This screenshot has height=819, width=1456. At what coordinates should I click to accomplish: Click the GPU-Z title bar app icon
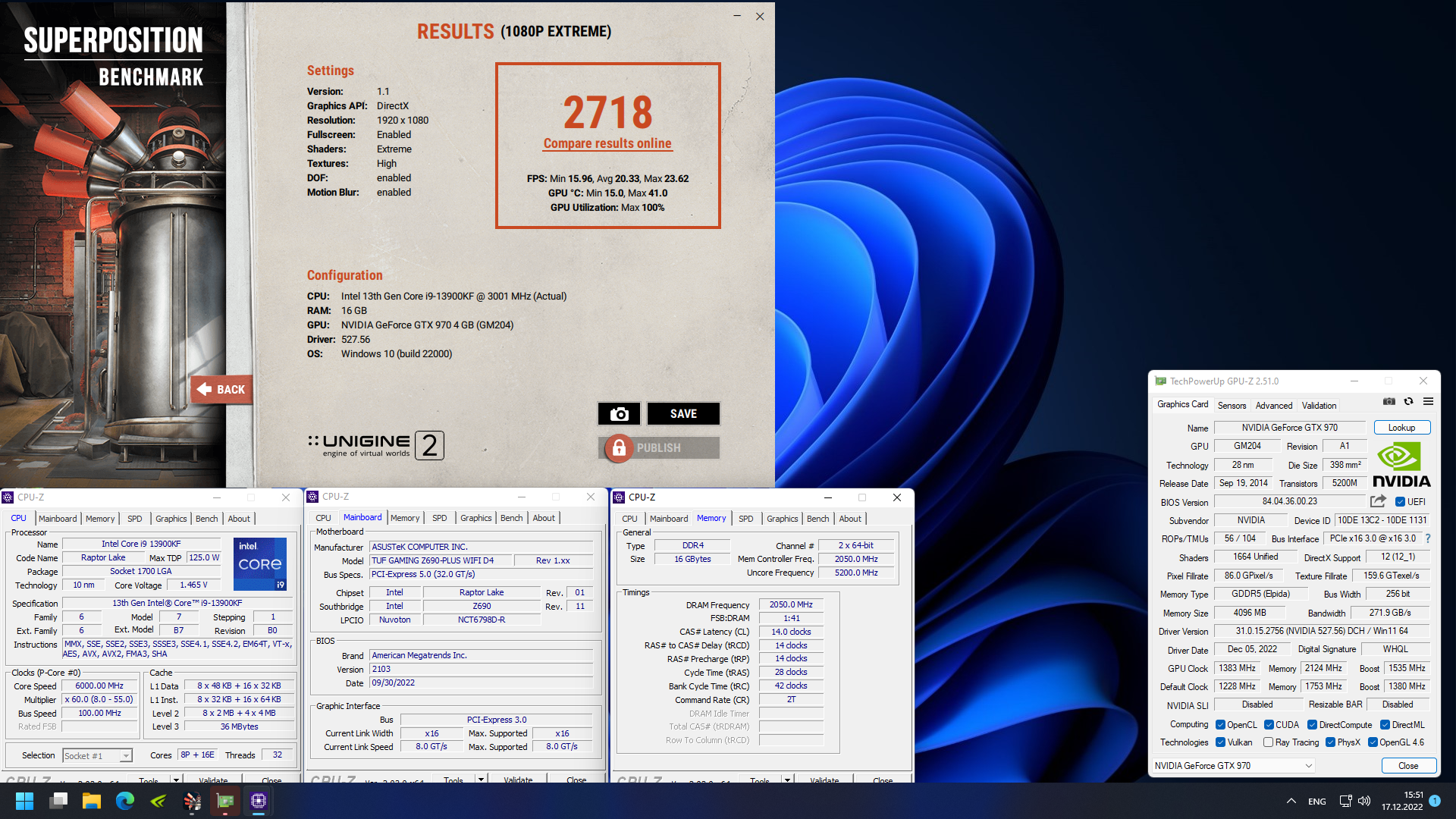[x=1160, y=381]
